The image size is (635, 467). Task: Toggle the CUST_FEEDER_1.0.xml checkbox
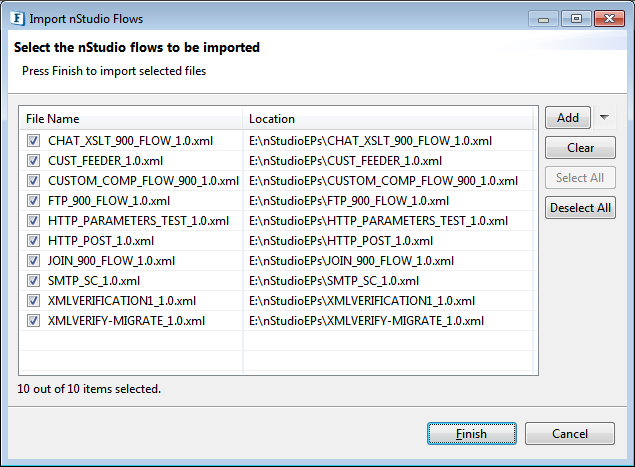point(33,161)
